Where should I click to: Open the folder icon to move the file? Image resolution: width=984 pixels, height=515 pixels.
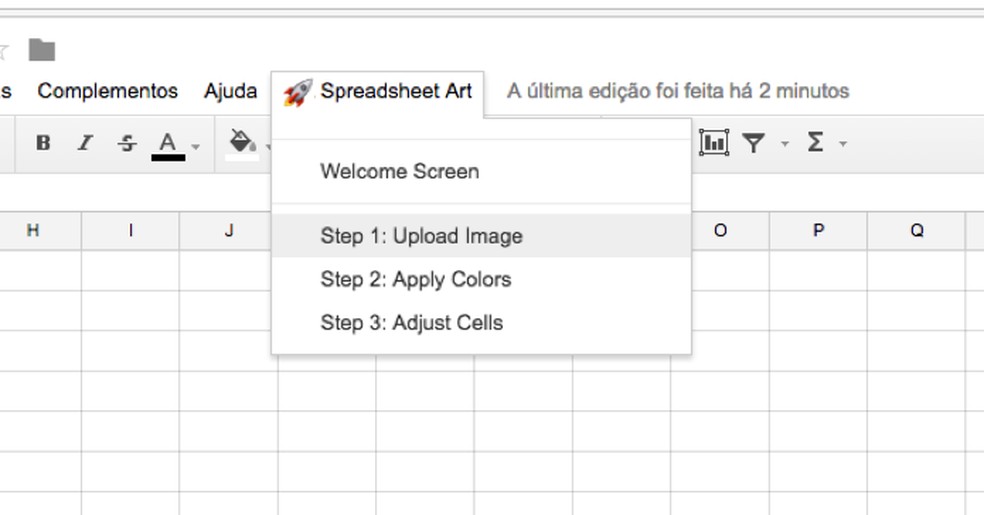tap(41, 50)
